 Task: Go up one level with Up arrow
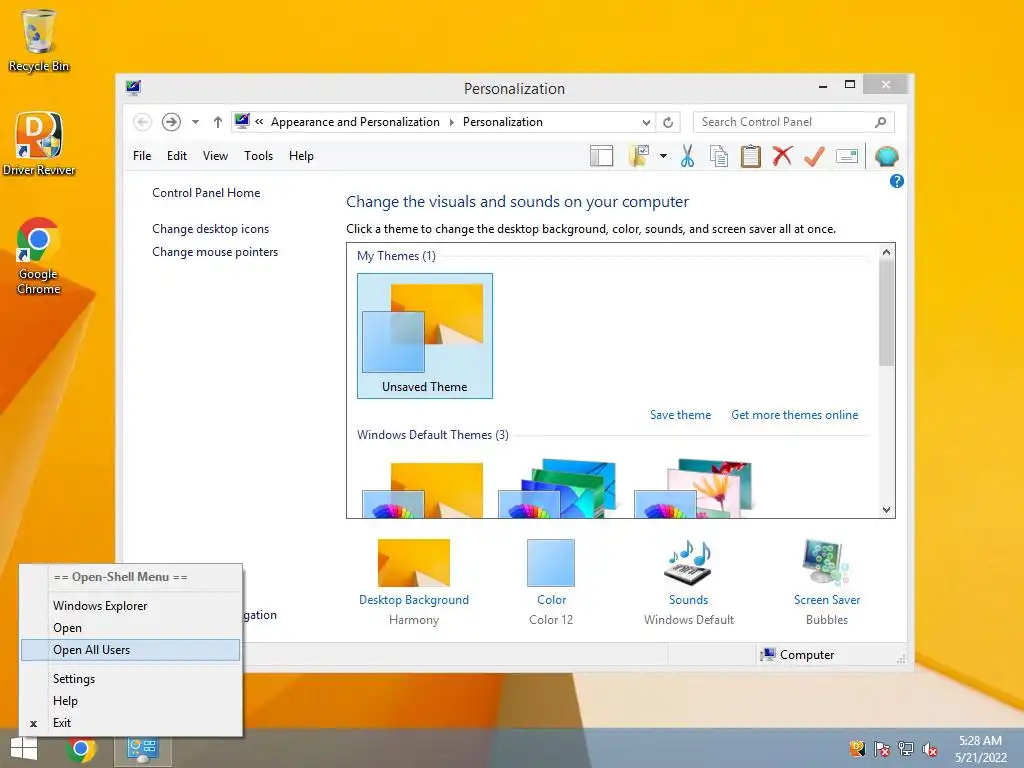click(x=217, y=122)
